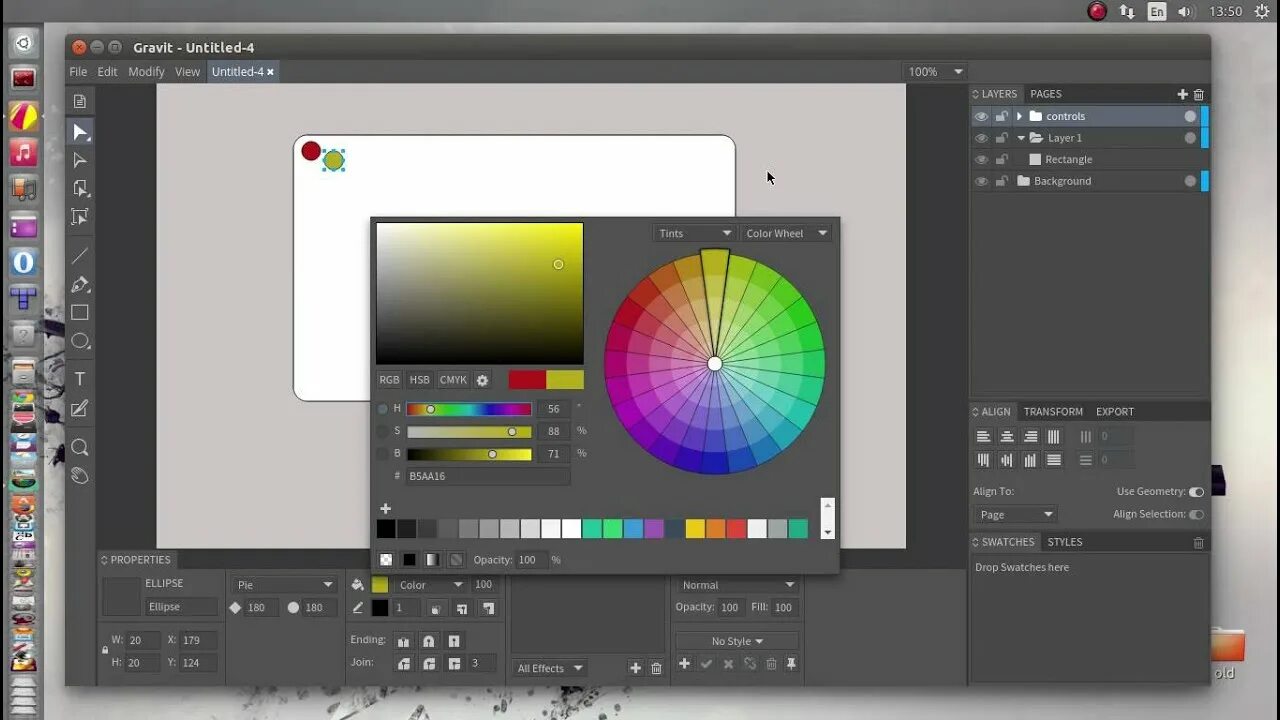Viewport: 1280px width, 720px height.
Task: Select the Ellipse shape tool
Action: [x=80, y=341]
